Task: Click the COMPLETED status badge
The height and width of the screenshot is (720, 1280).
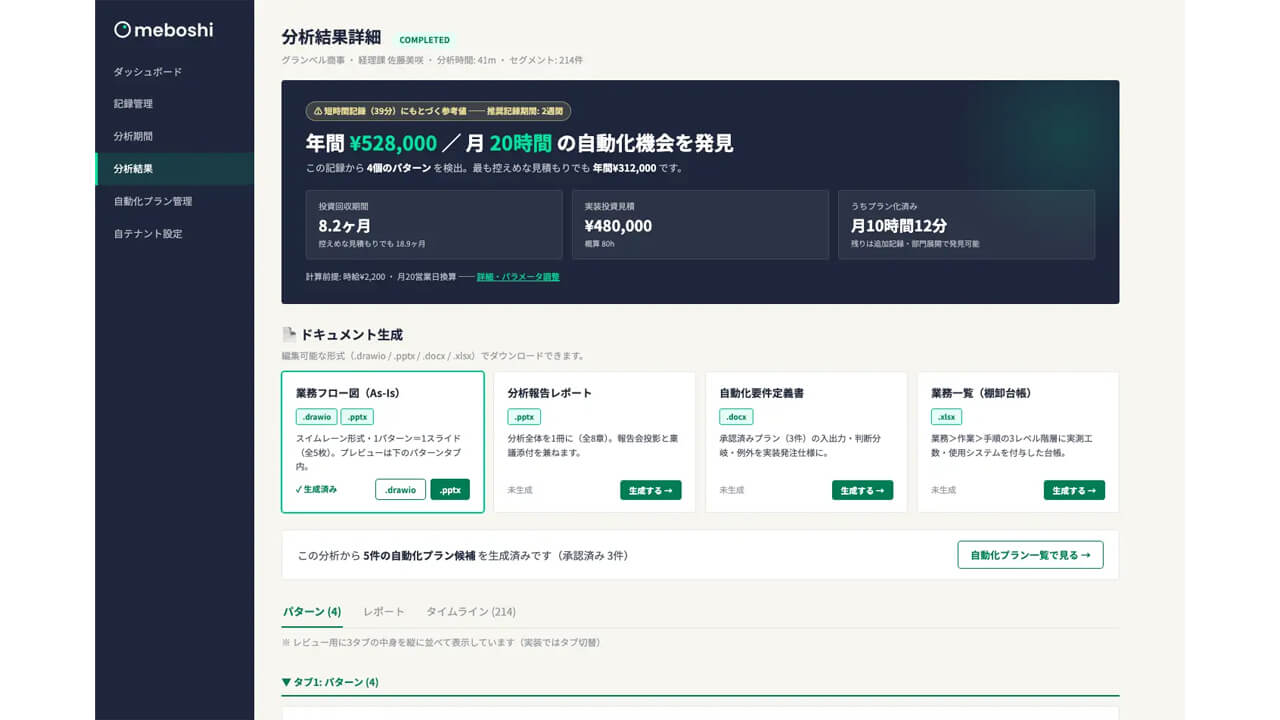Action: 425,40
